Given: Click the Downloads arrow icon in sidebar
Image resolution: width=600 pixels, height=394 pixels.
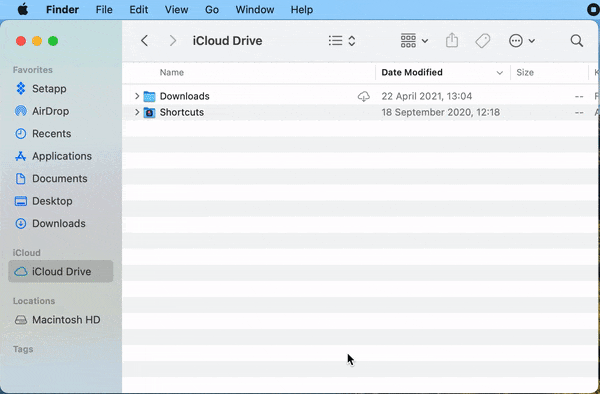Looking at the screenshot, I should click(21, 223).
